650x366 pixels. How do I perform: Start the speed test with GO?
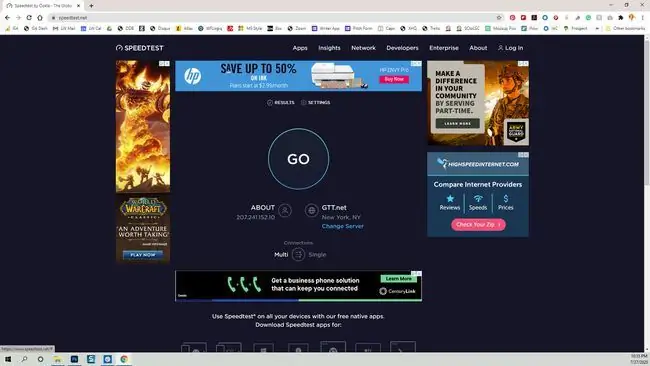298,159
